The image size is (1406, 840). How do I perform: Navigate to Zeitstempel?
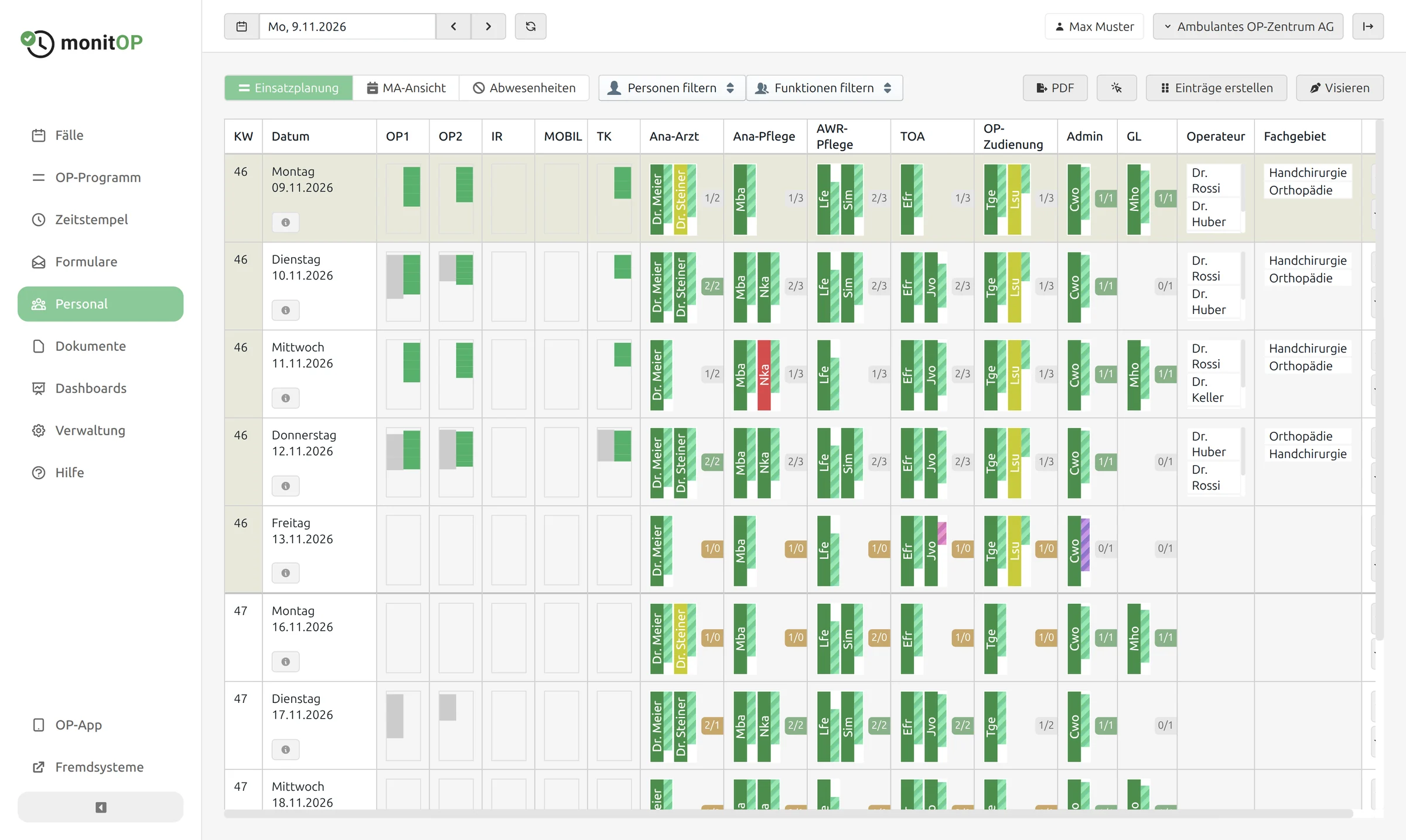[100, 220]
